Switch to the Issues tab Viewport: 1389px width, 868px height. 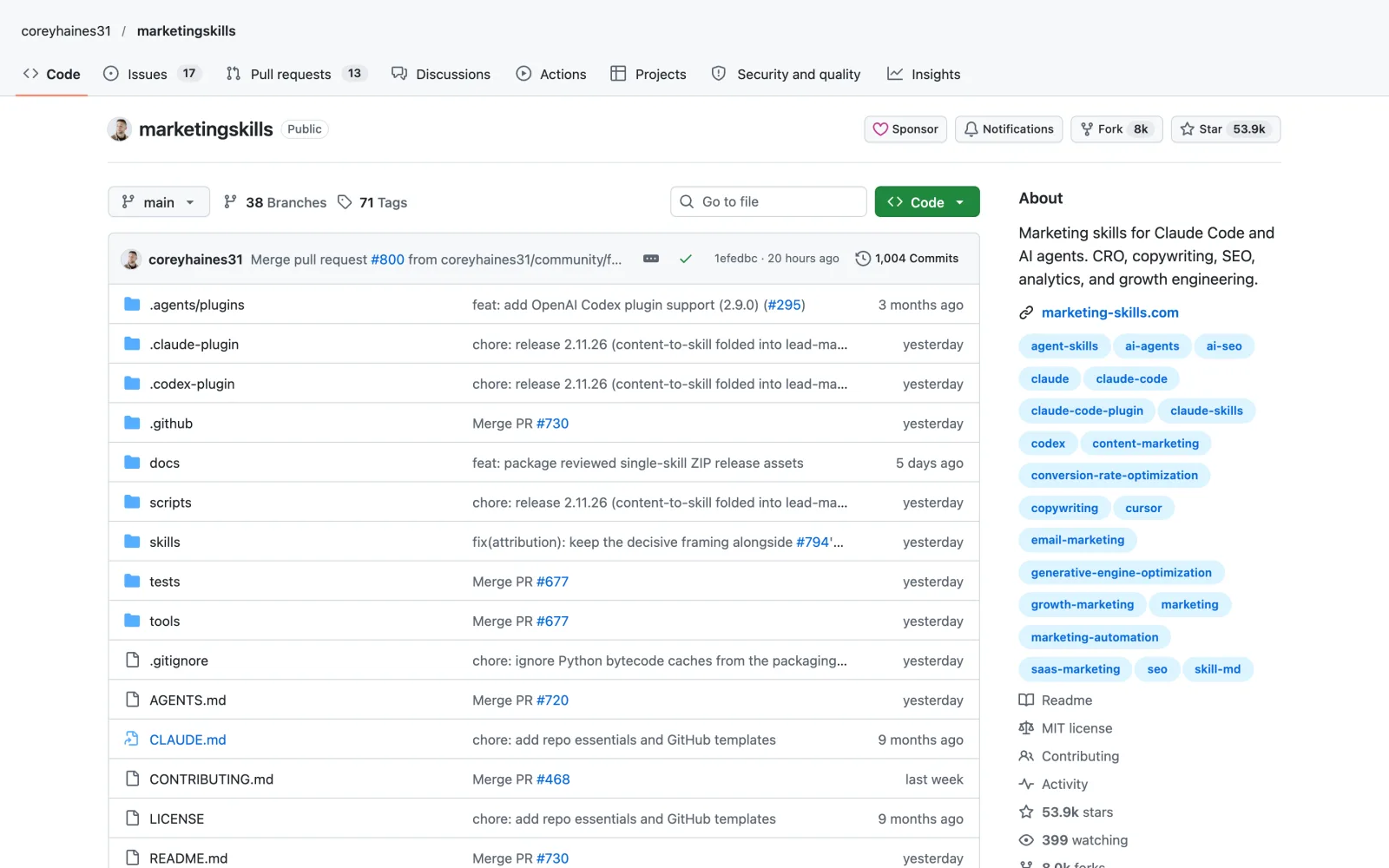click(152, 74)
